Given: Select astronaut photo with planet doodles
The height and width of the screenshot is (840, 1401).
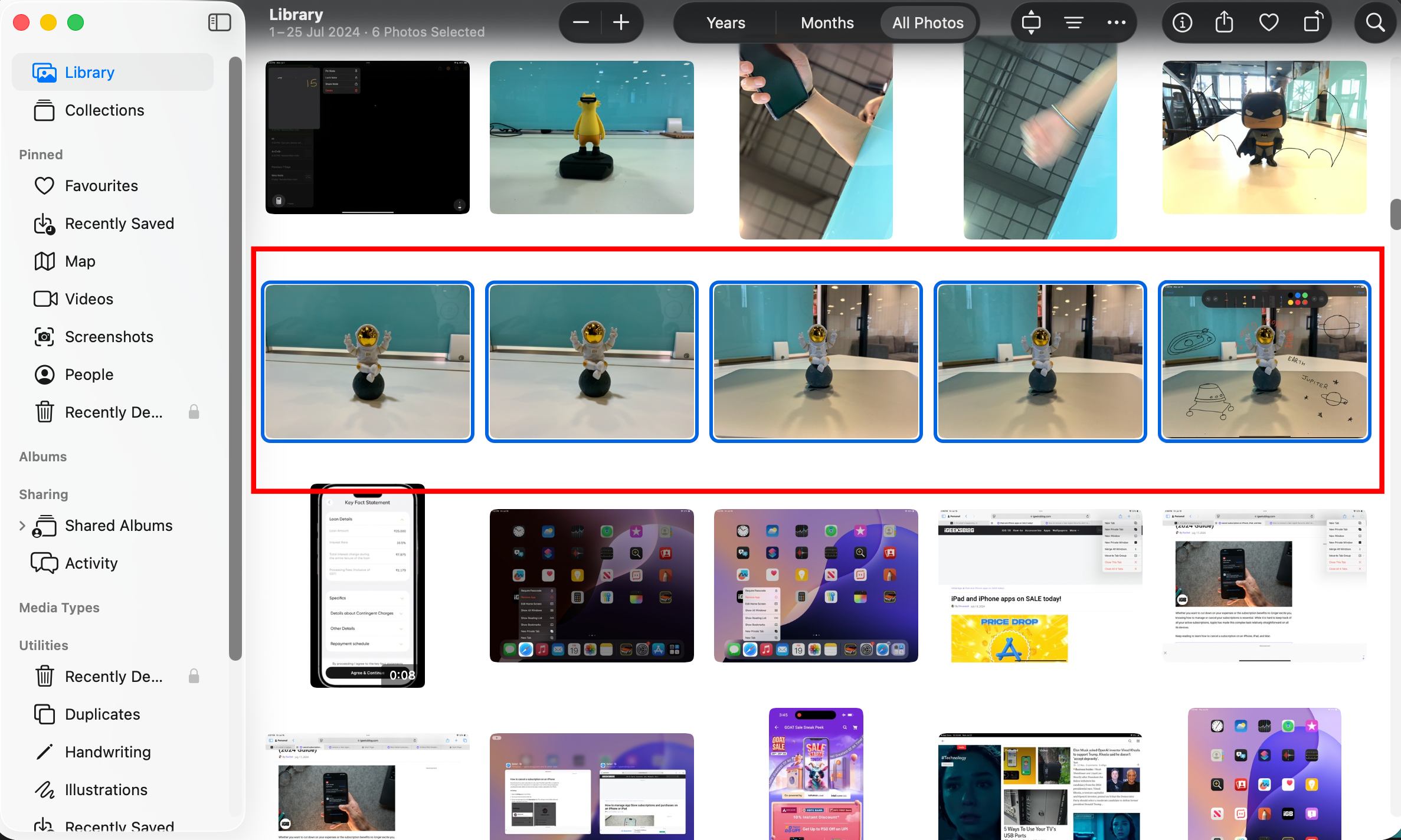Looking at the screenshot, I should (x=1265, y=362).
